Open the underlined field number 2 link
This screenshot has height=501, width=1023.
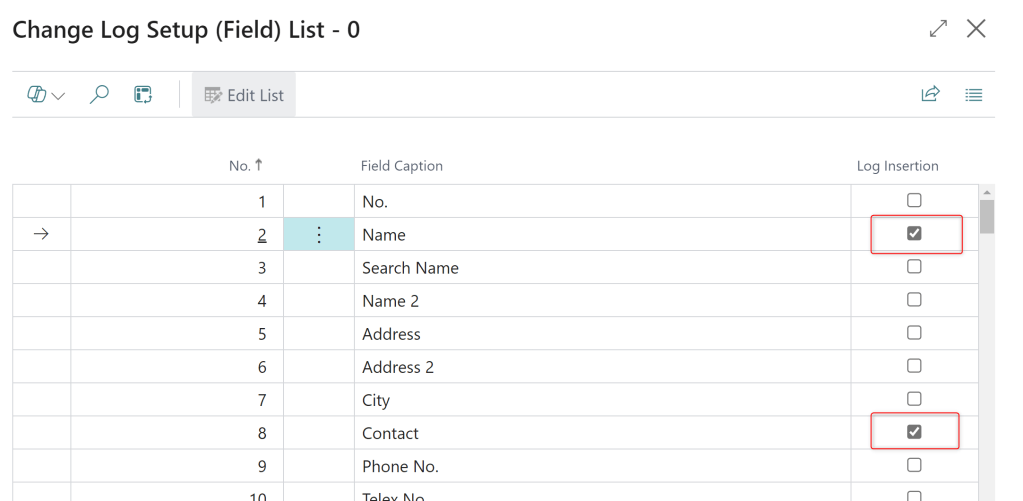pyautogui.click(x=262, y=235)
